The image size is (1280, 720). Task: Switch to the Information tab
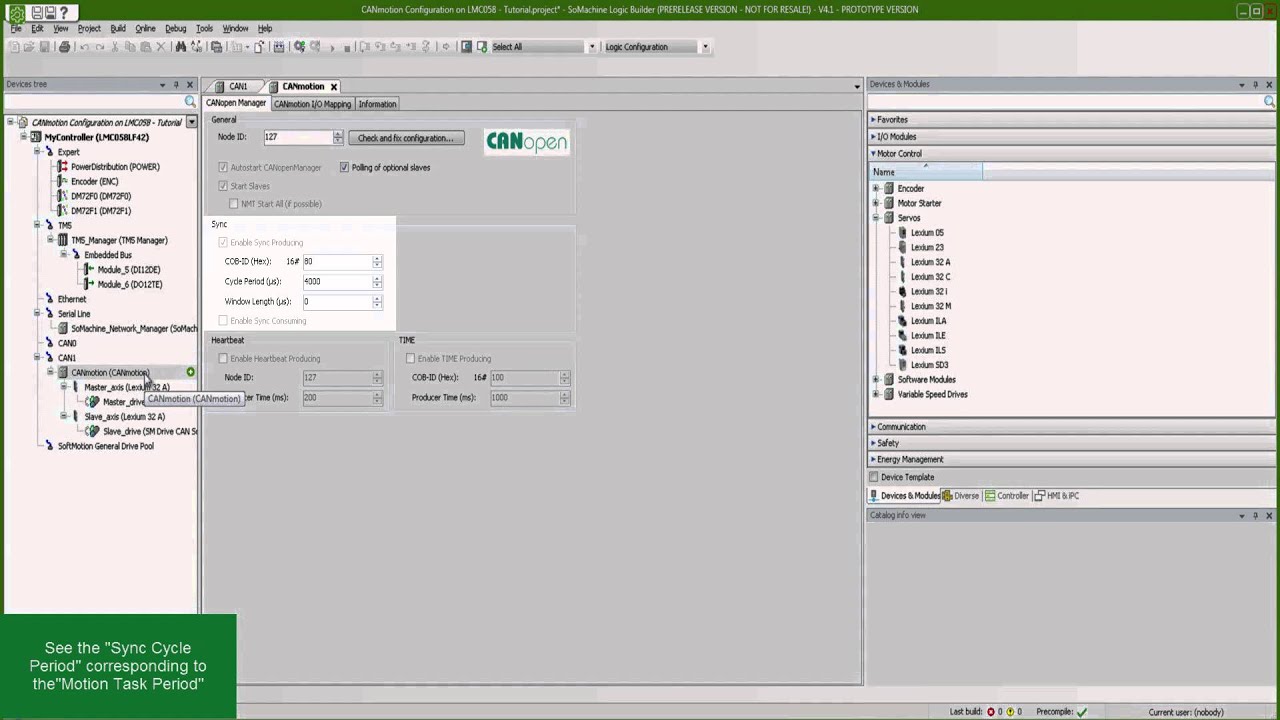(x=377, y=104)
